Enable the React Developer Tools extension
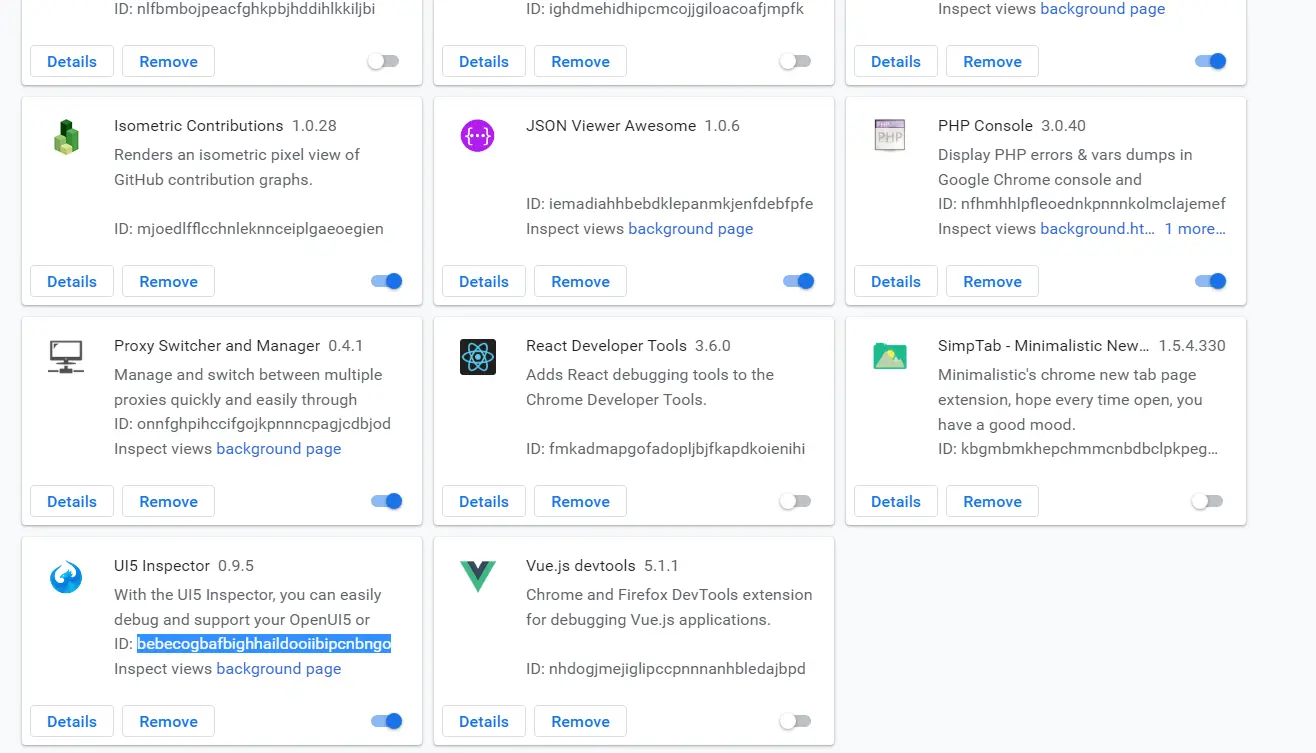This screenshot has width=1316, height=753. coord(795,501)
